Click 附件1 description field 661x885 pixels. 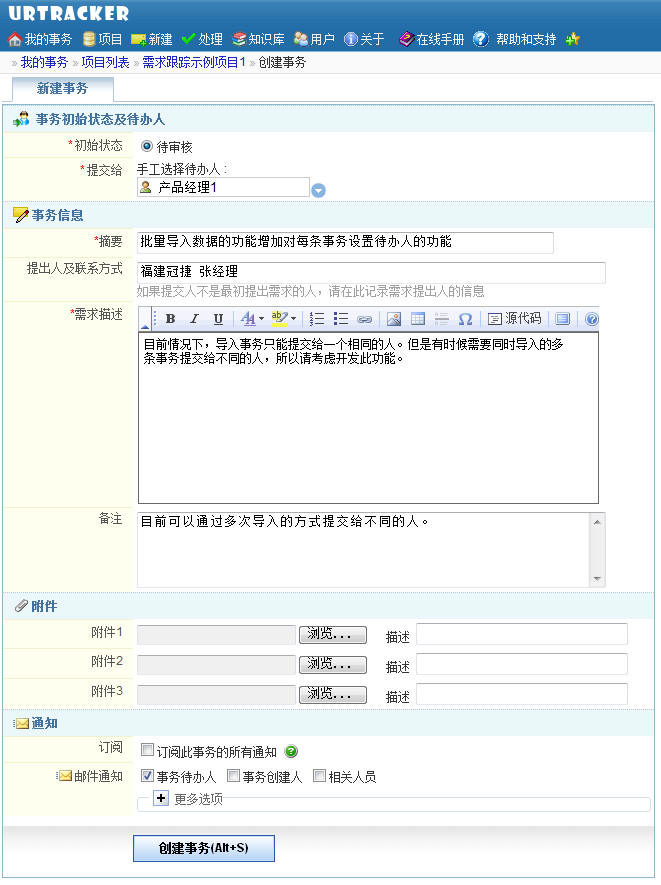coord(522,634)
